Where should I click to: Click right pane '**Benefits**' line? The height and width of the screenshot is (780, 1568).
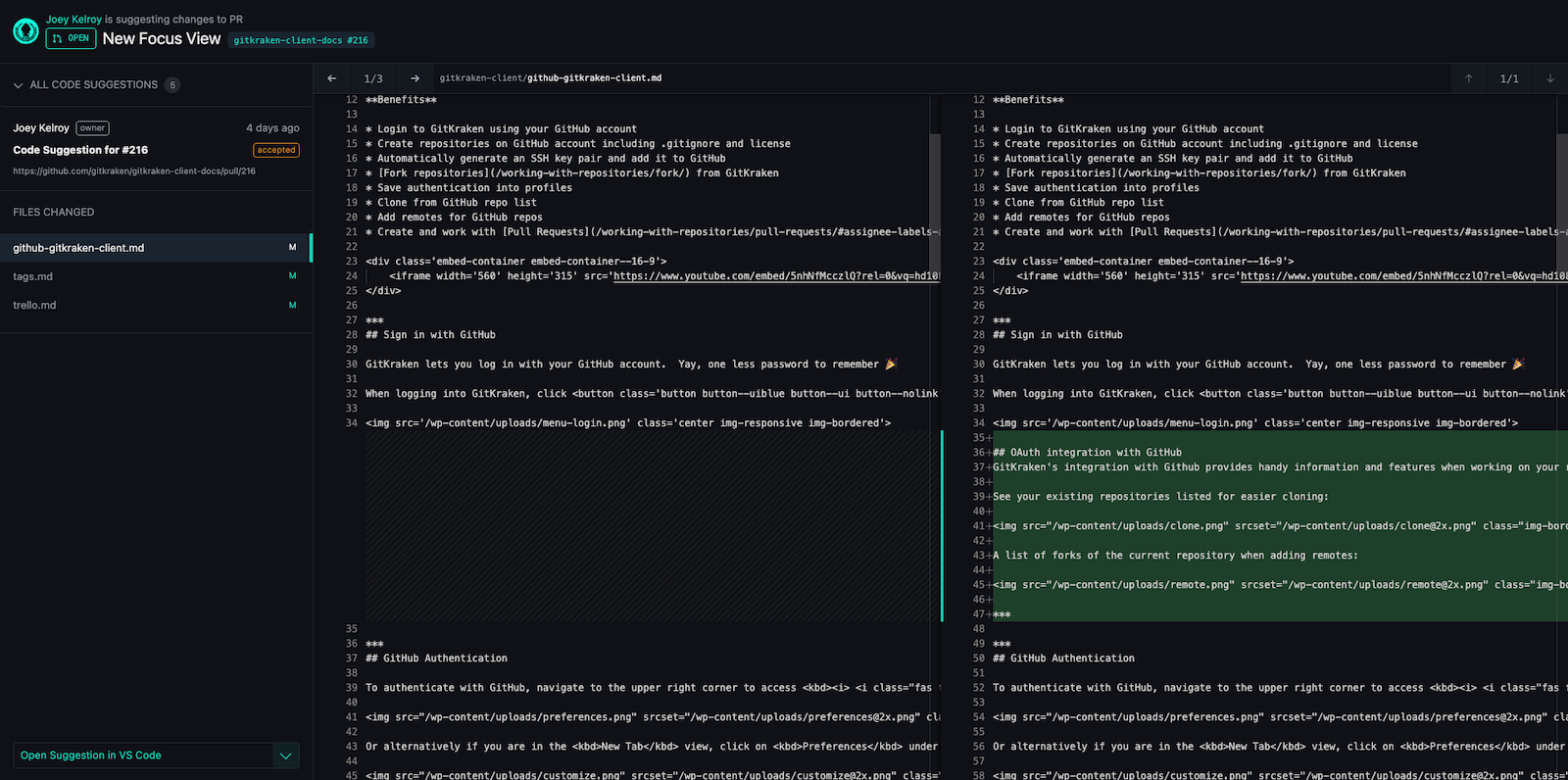[x=1028, y=100]
